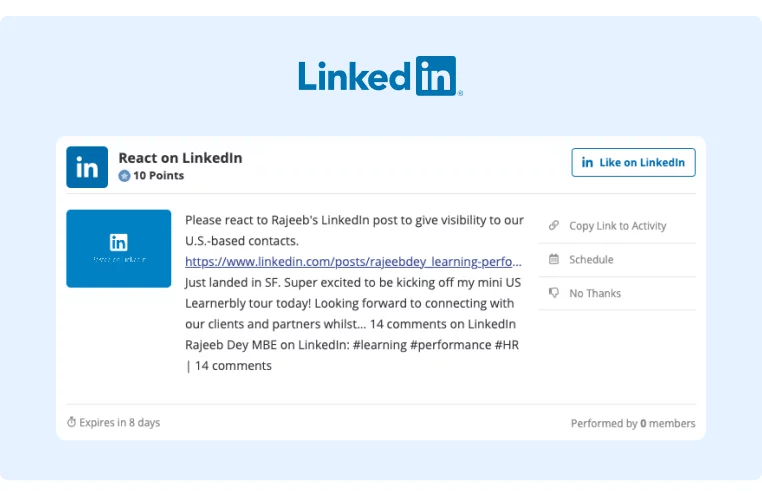The height and width of the screenshot is (497, 762).
Task: Open the rajeebdey LinkedIn post link
Action: [x=353, y=261]
